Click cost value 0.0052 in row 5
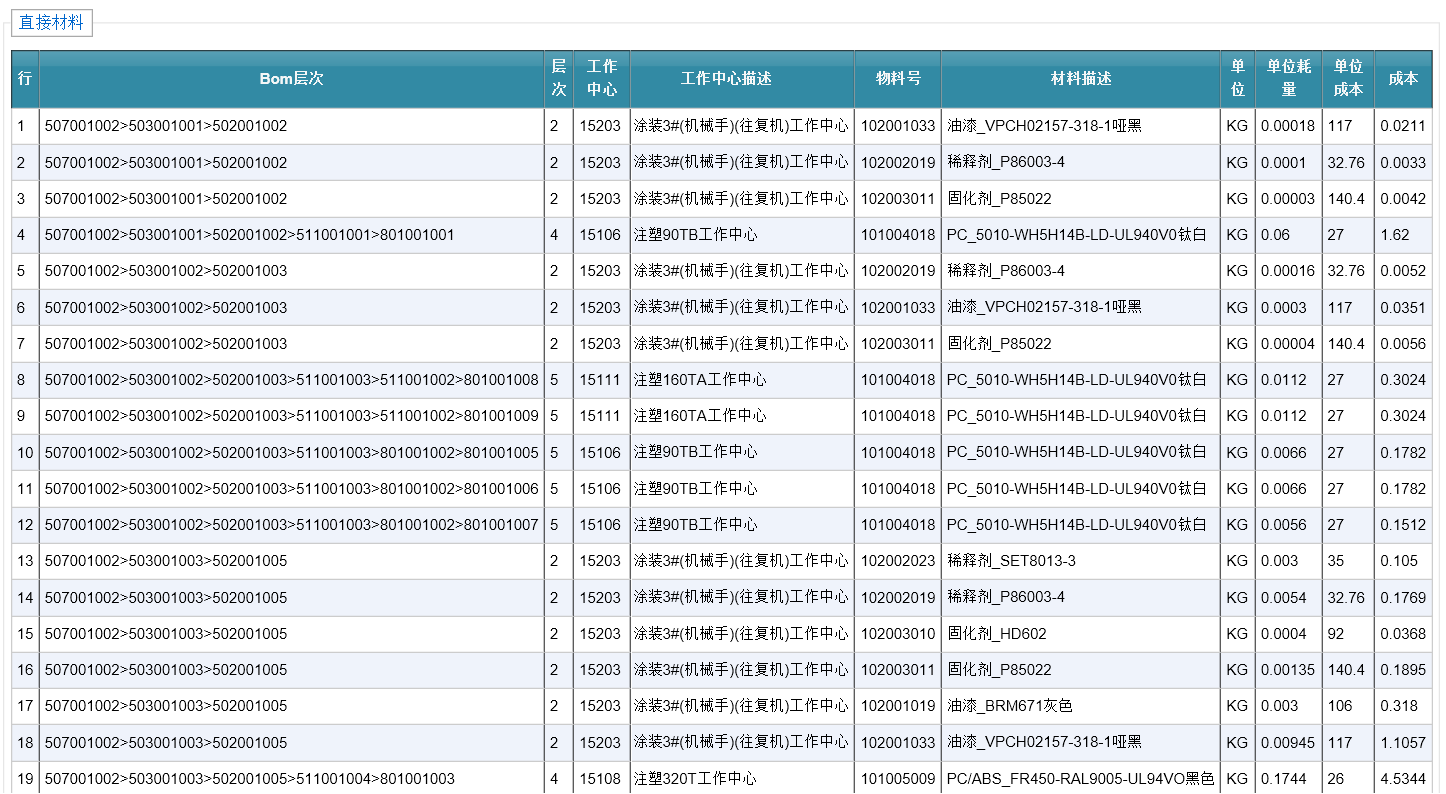The width and height of the screenshot is (1446, 794). pyautogui.click(x=1403, y=271)
